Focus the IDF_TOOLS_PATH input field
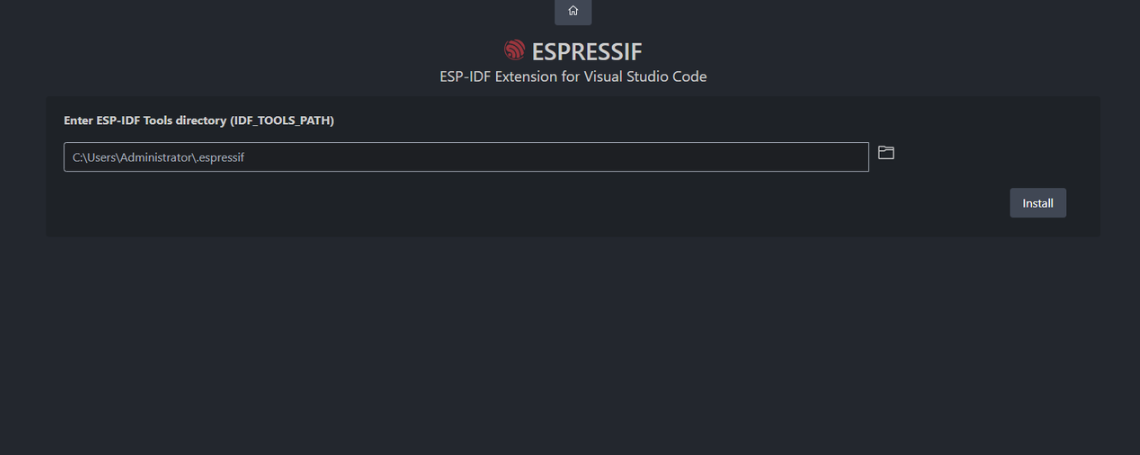Screen dimensions: 1140x455 pyautogui.click(x=465, y=157)
